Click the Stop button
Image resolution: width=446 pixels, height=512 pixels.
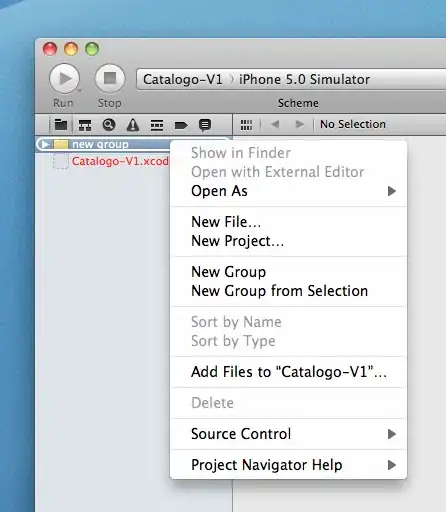pos(110,79)
